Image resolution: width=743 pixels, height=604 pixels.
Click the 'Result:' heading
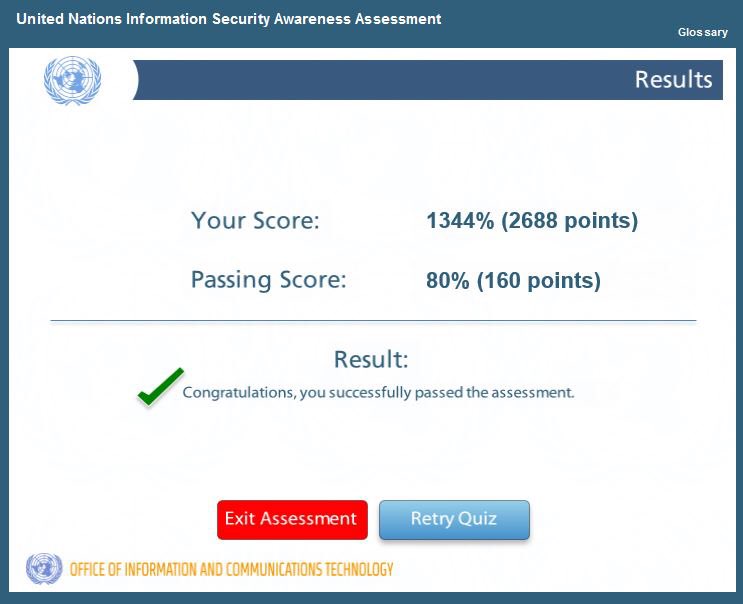pyautogui.click(x=371, y=359)
